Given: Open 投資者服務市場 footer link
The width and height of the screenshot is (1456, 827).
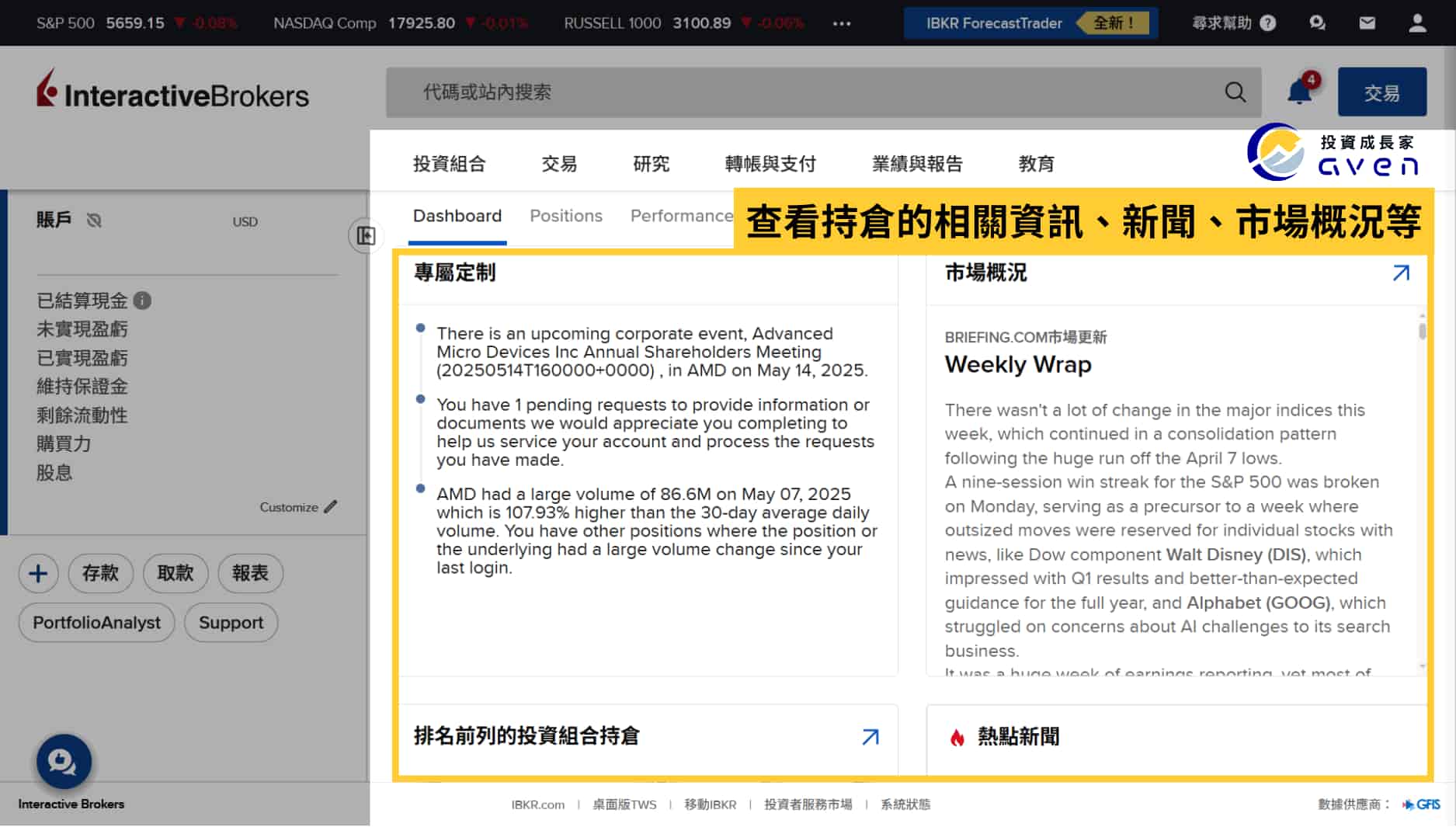Looking at the screenshot, I should coord(808,804).
